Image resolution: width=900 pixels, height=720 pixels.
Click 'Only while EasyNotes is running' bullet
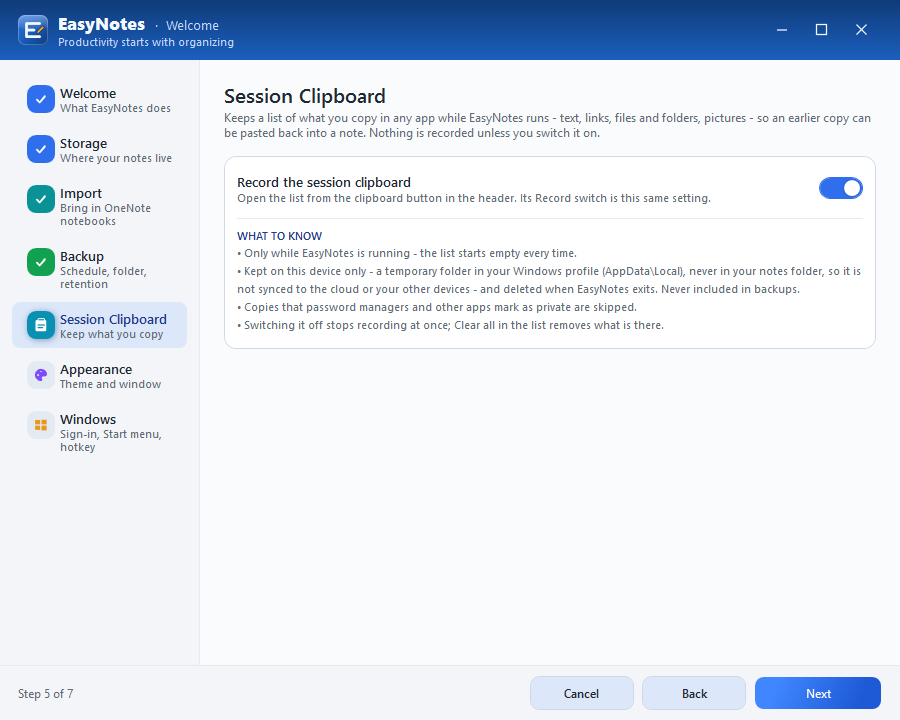(x=407, y=253)
